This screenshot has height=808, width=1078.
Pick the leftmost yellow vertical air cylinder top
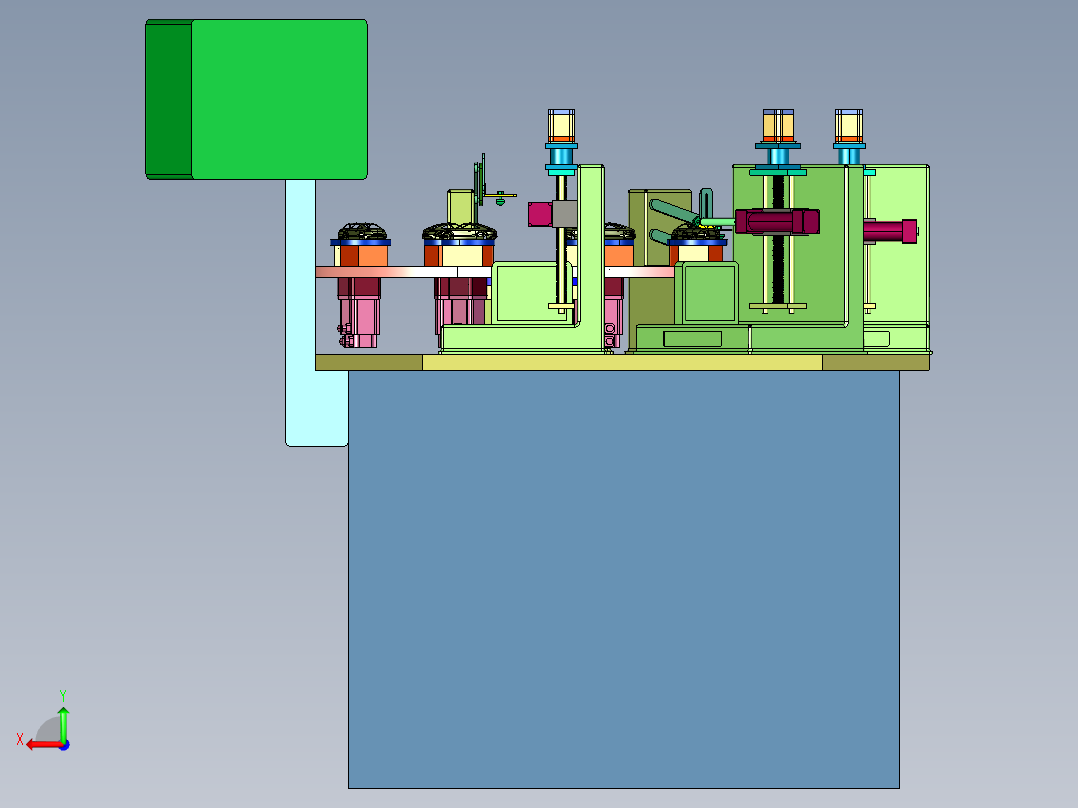561,125
